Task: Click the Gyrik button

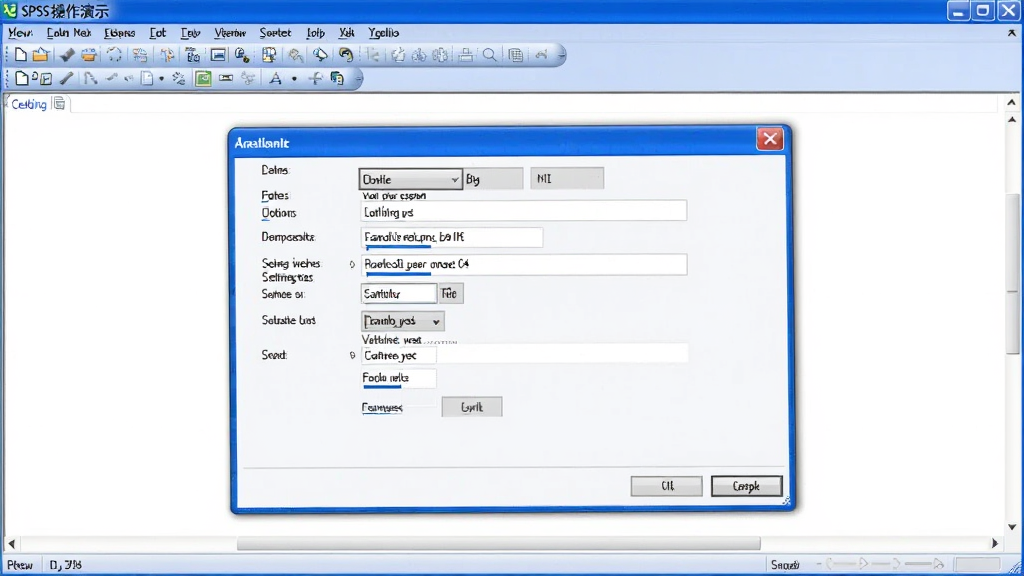Action: click(472, 407)
